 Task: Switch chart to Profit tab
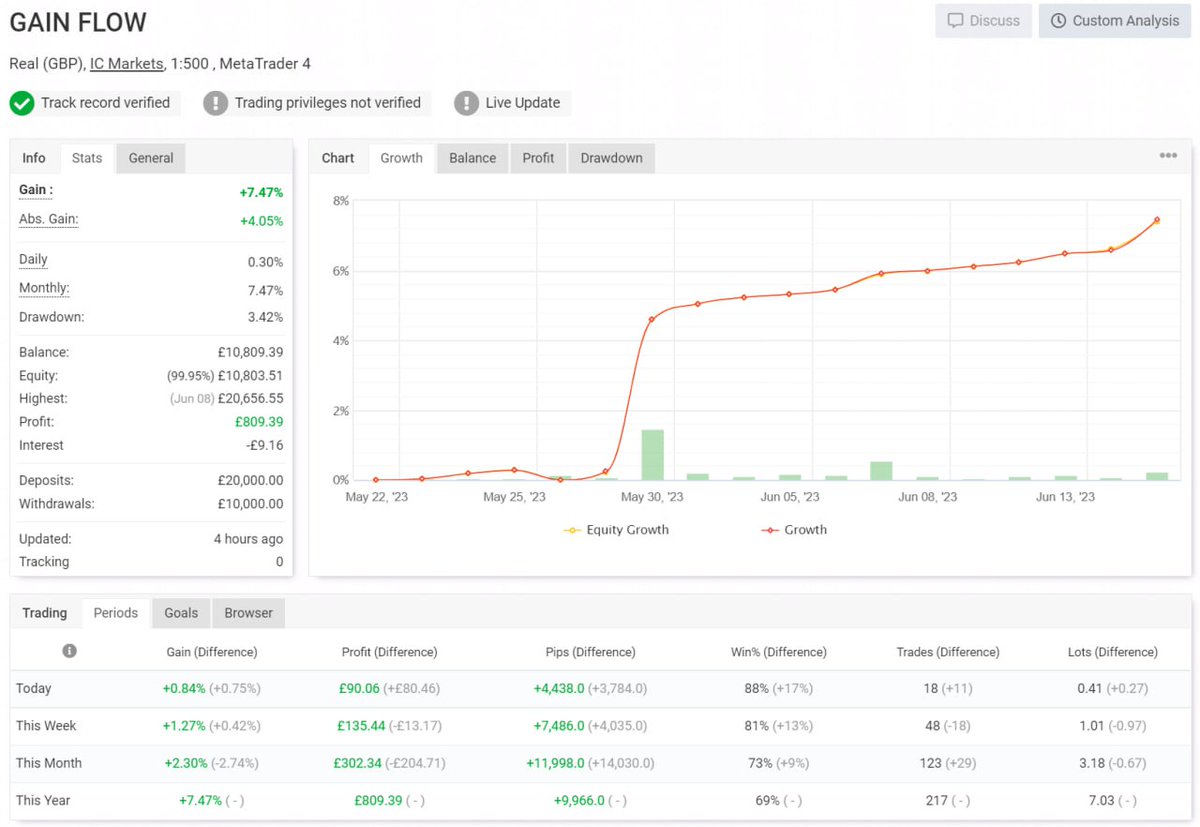coord(538,158)
